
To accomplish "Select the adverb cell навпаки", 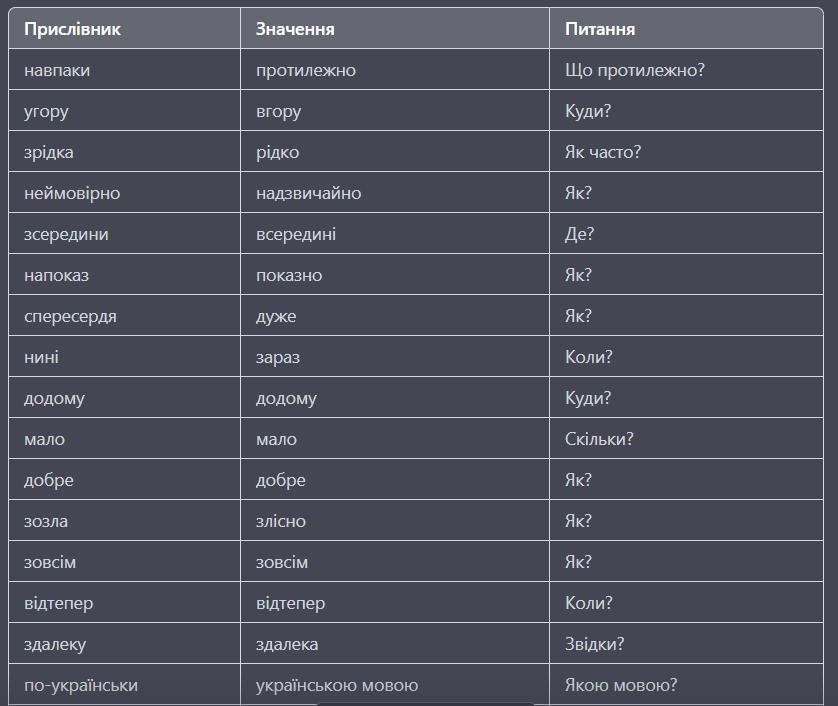I will (57, 70).
